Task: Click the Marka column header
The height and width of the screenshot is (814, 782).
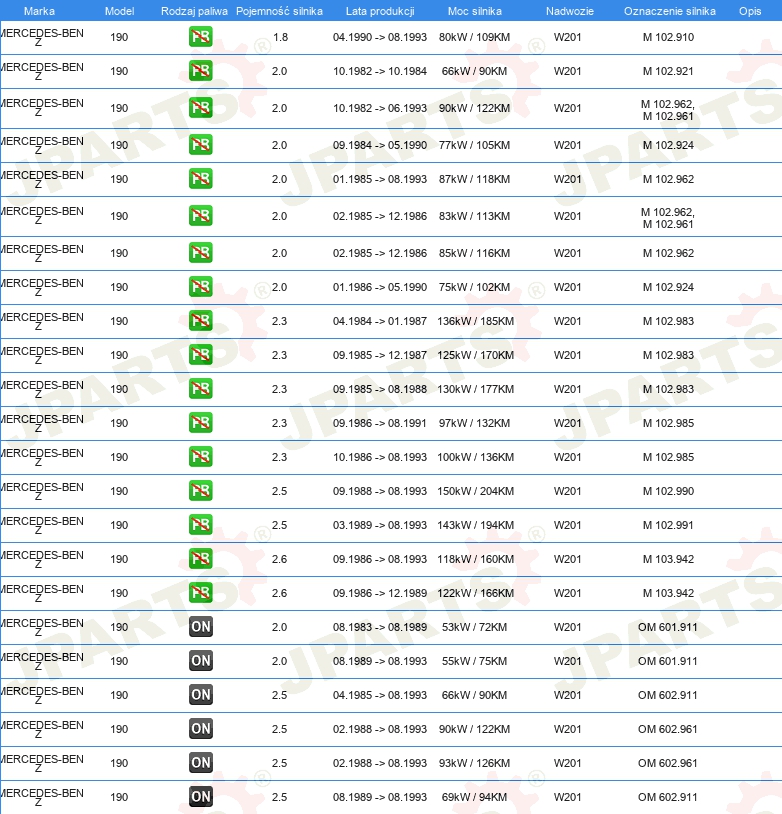Action: pos(39,11)
